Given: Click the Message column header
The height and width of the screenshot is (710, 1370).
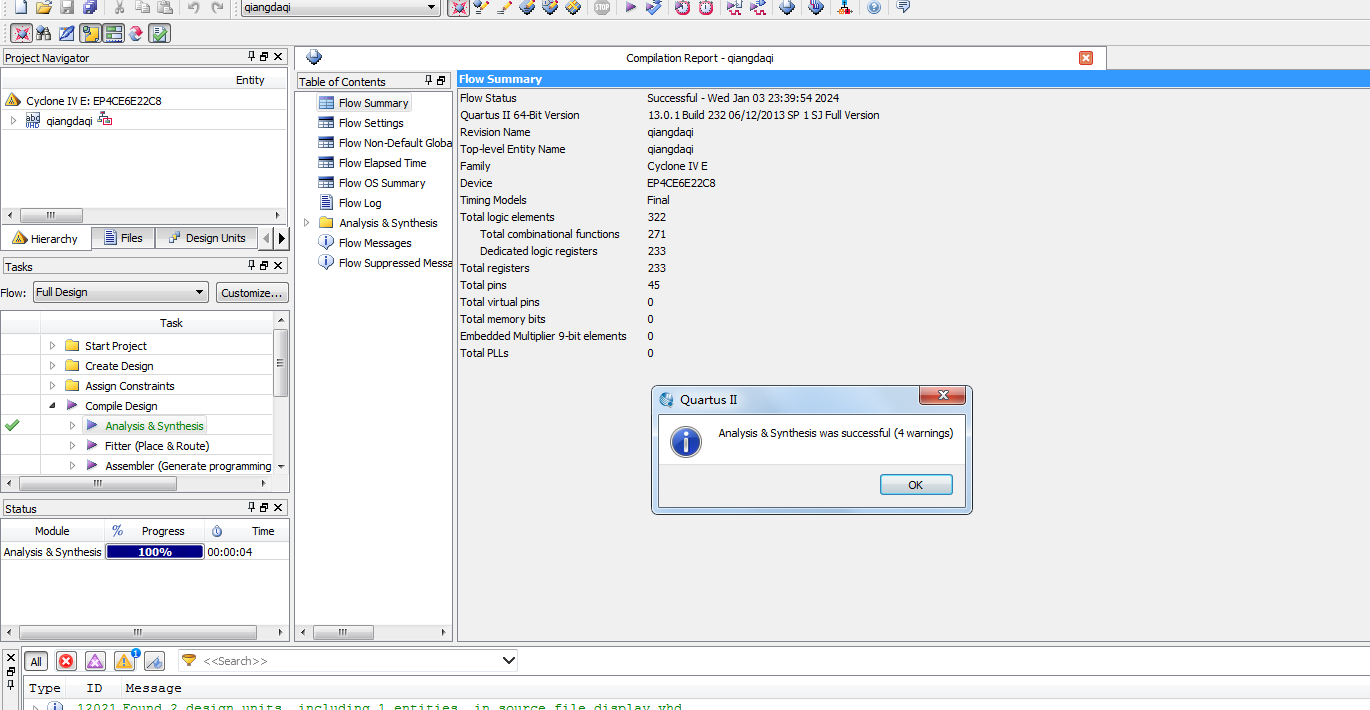Looking at the screenshot, I should pos(153,688).
